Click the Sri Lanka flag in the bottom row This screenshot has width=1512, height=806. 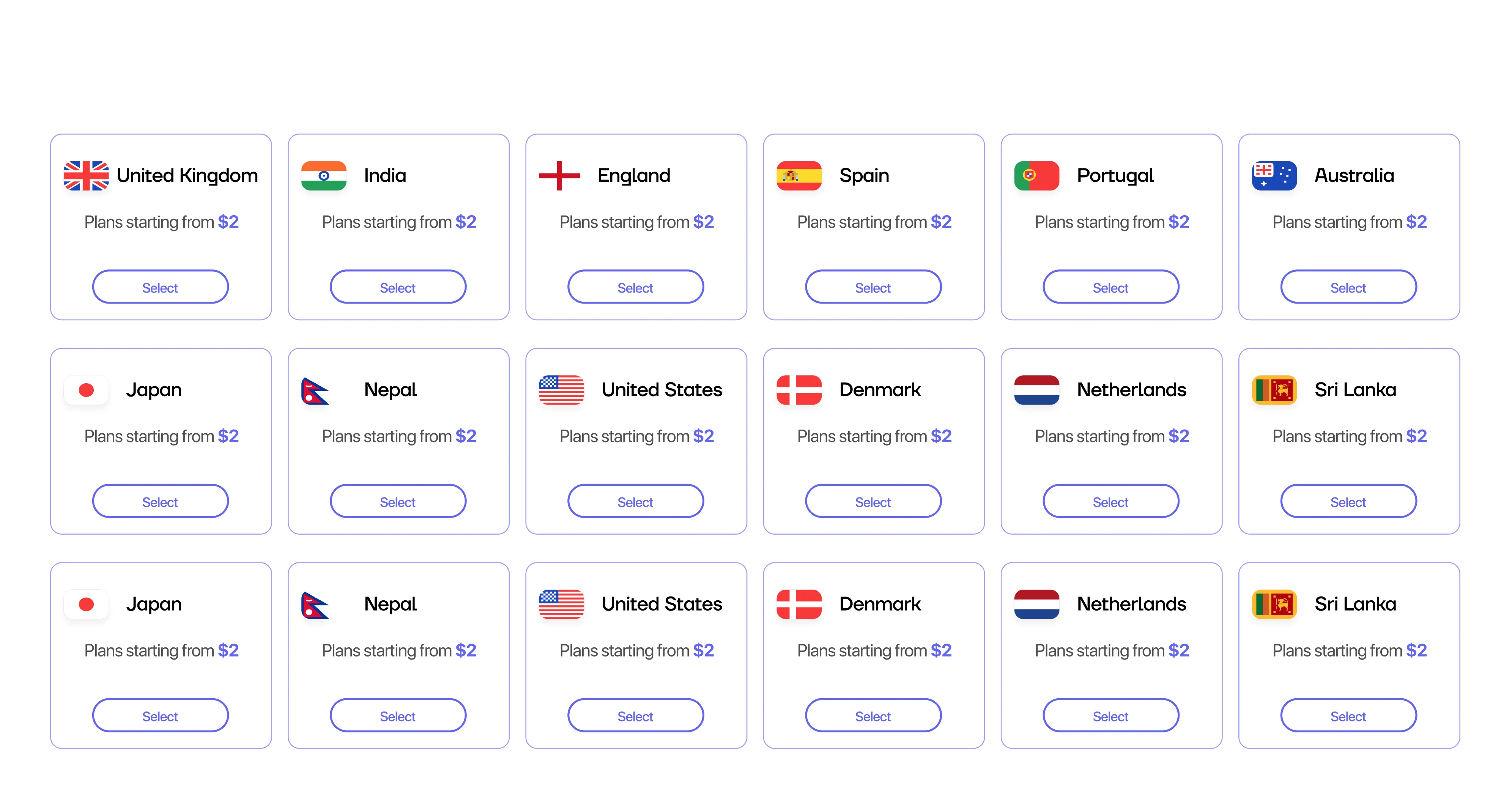tap(1274, 604)
